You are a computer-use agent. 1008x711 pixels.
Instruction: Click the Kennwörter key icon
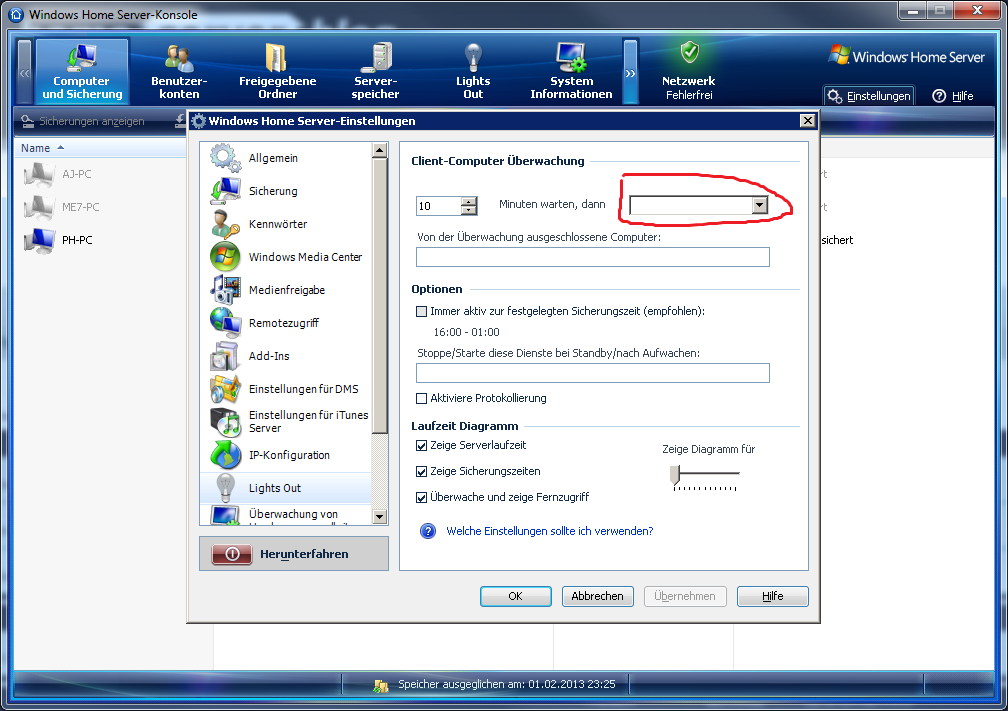pos(225,224)
